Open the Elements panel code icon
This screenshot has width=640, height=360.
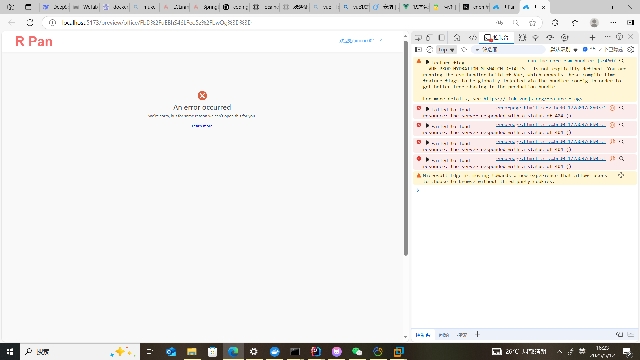click(x=472, y=38)
